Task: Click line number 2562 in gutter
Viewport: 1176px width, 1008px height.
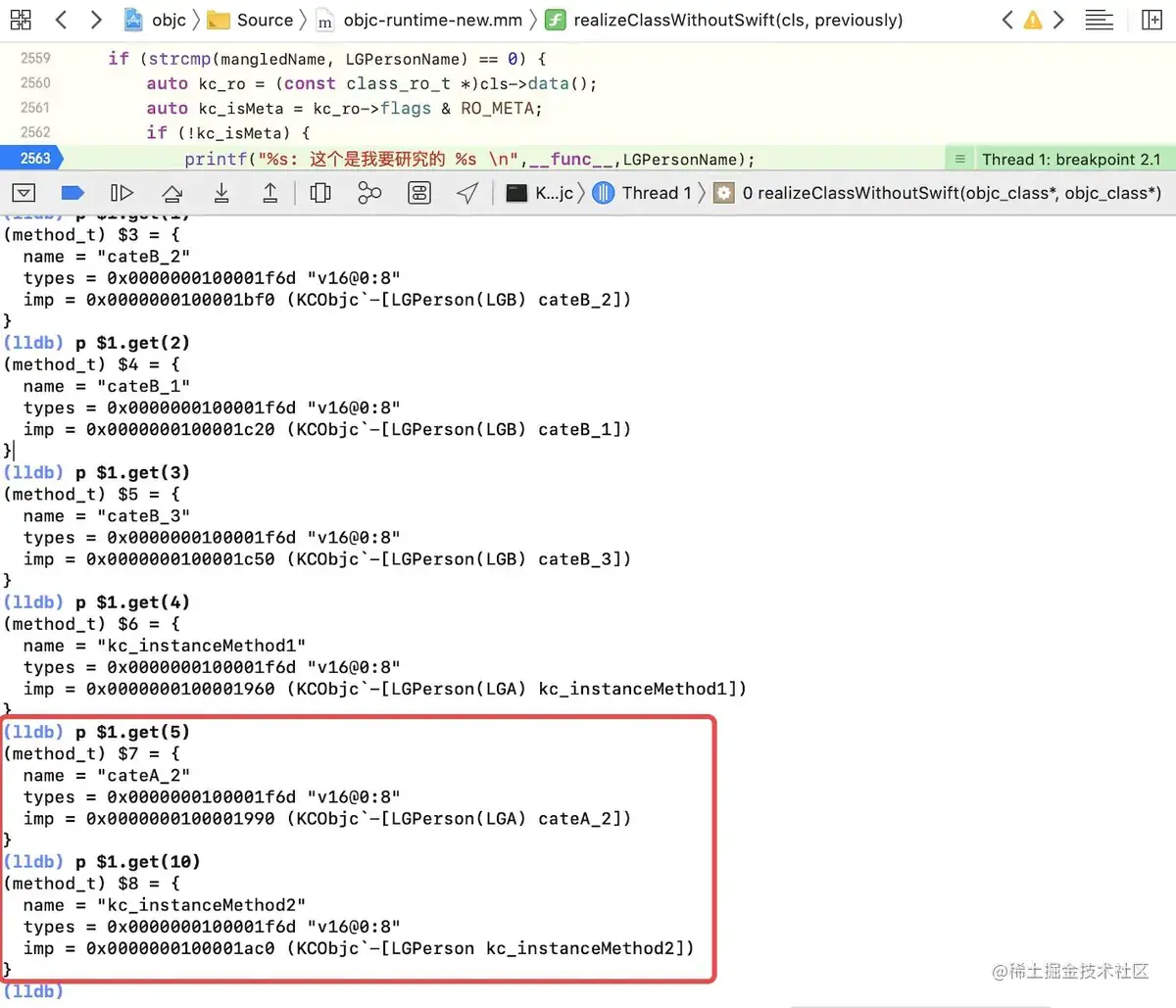Action: pyautogui.click(x=35, y=132)
